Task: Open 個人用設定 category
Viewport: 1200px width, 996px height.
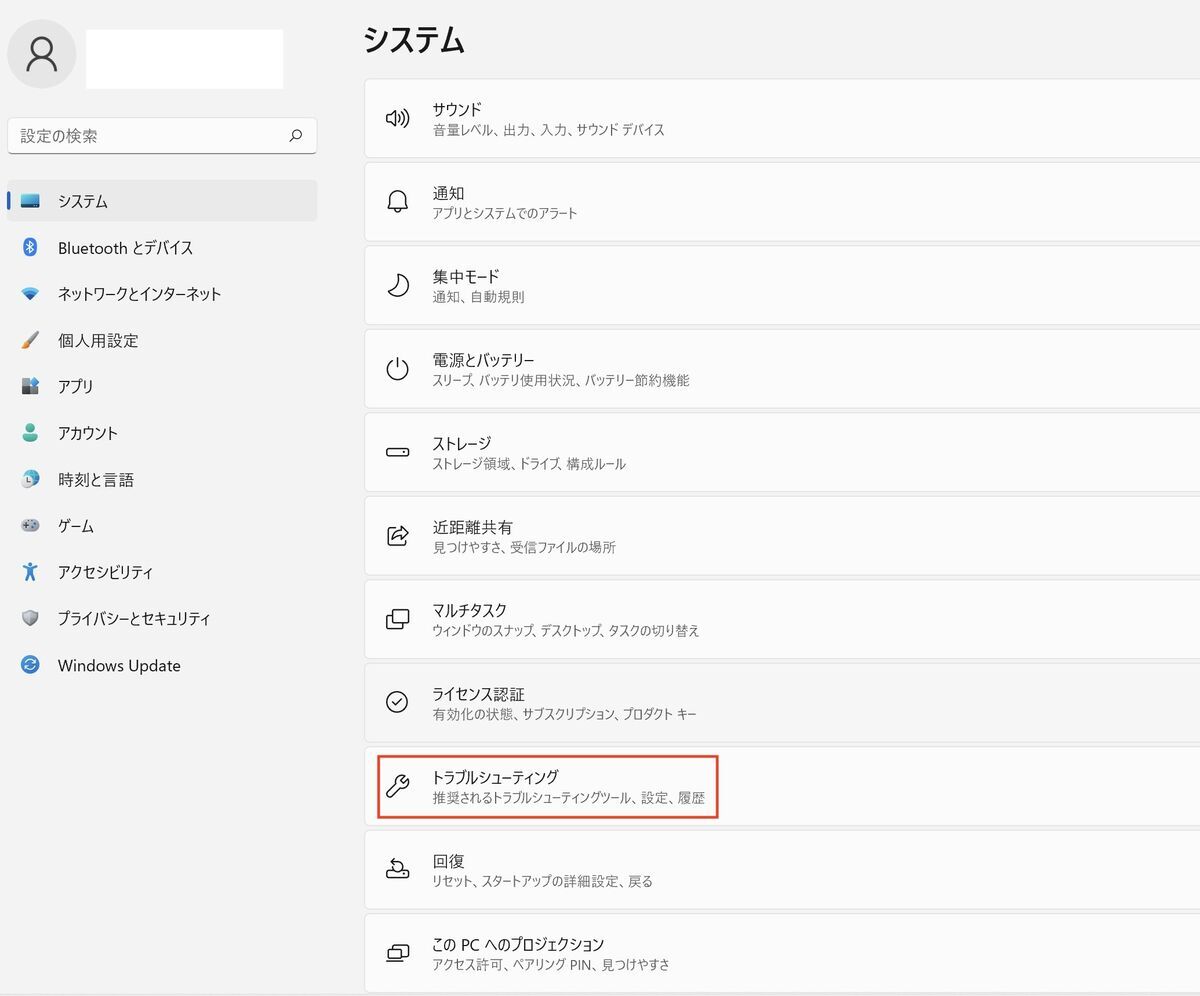Action: [x=162, y=340]
